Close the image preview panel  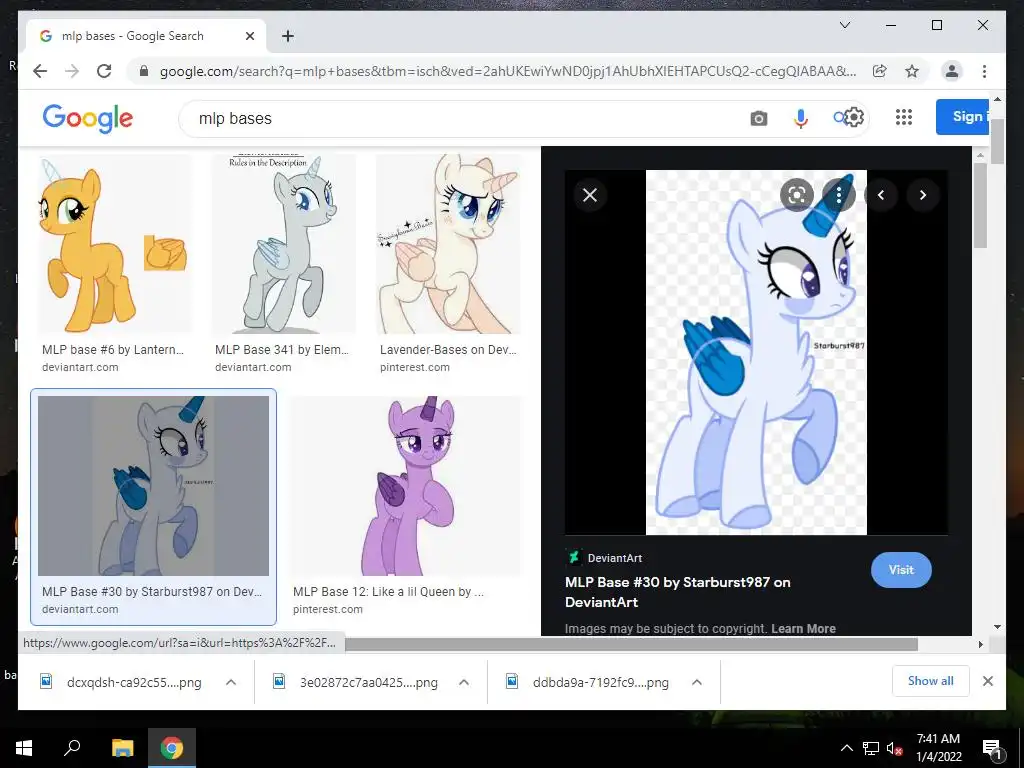point(590,195)
